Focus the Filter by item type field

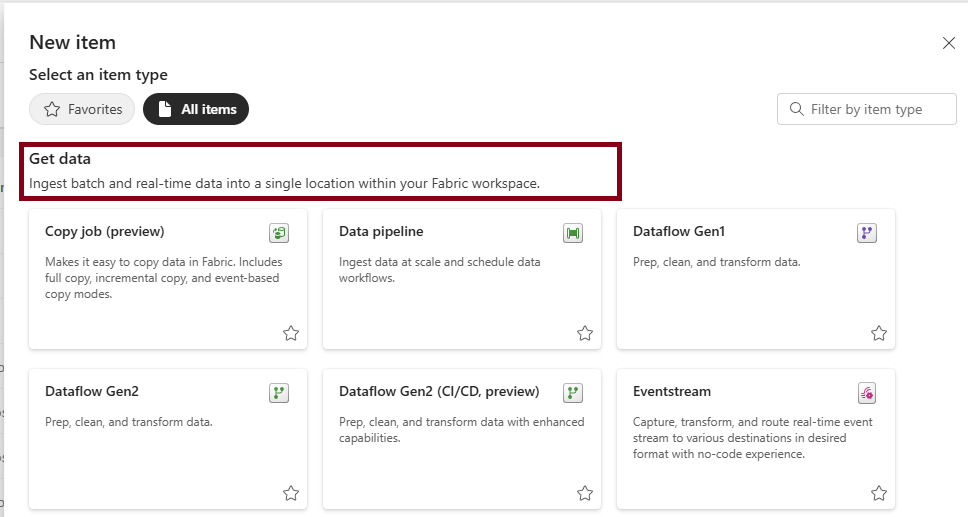click(867, 109)
